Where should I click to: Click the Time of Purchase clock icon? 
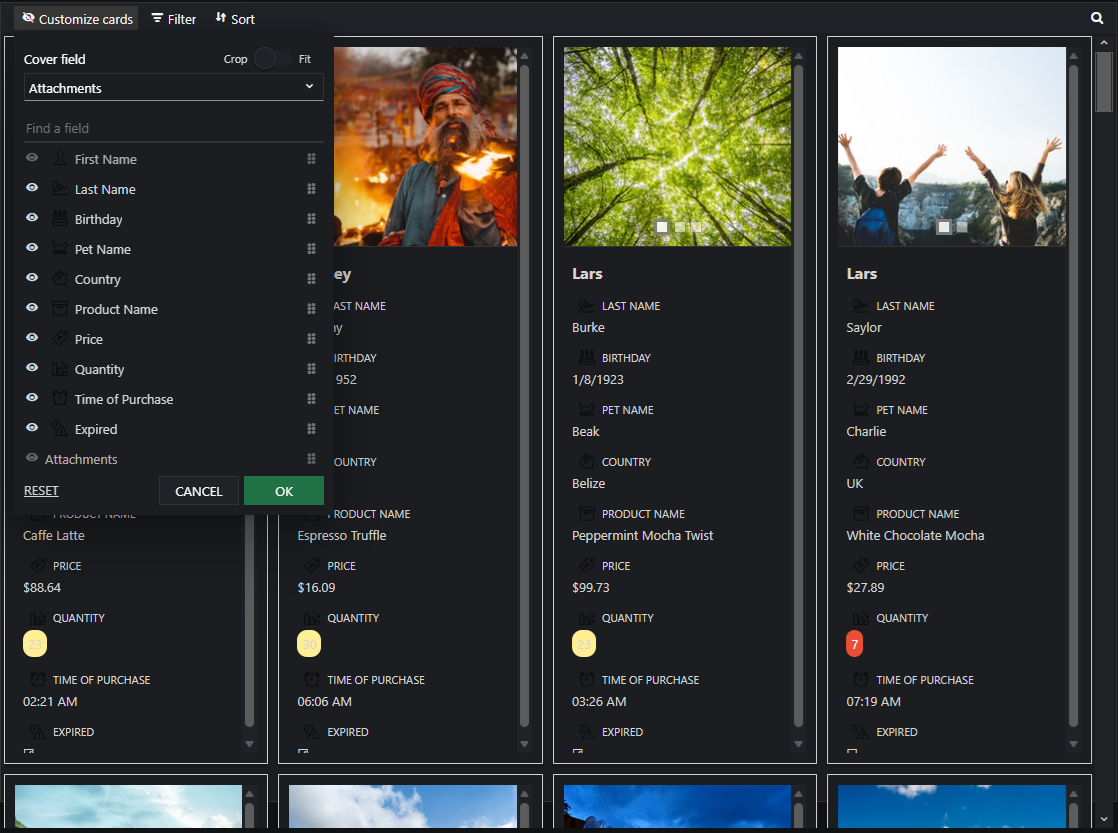pyautogui.click(x=60, y=399)
